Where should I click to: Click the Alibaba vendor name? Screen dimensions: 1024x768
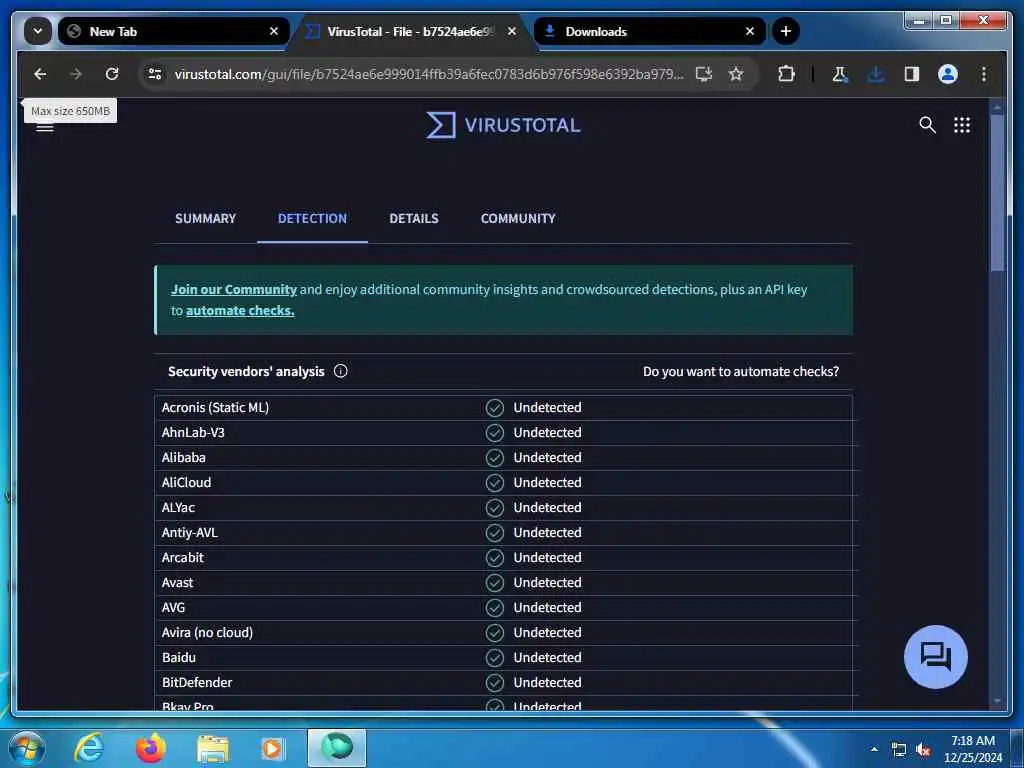click(x=184, y=457)
